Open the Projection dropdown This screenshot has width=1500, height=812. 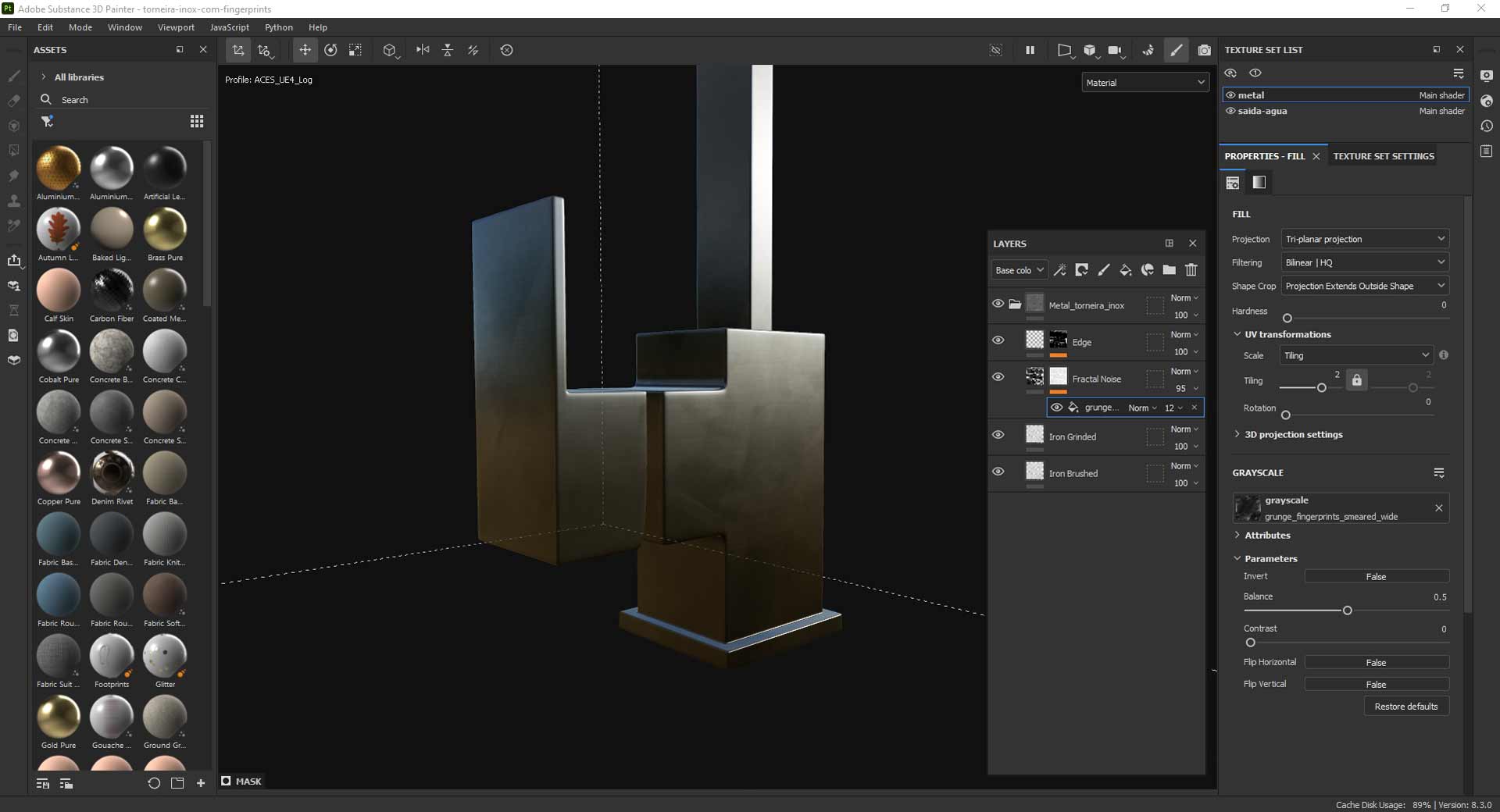coord(1364,239)
